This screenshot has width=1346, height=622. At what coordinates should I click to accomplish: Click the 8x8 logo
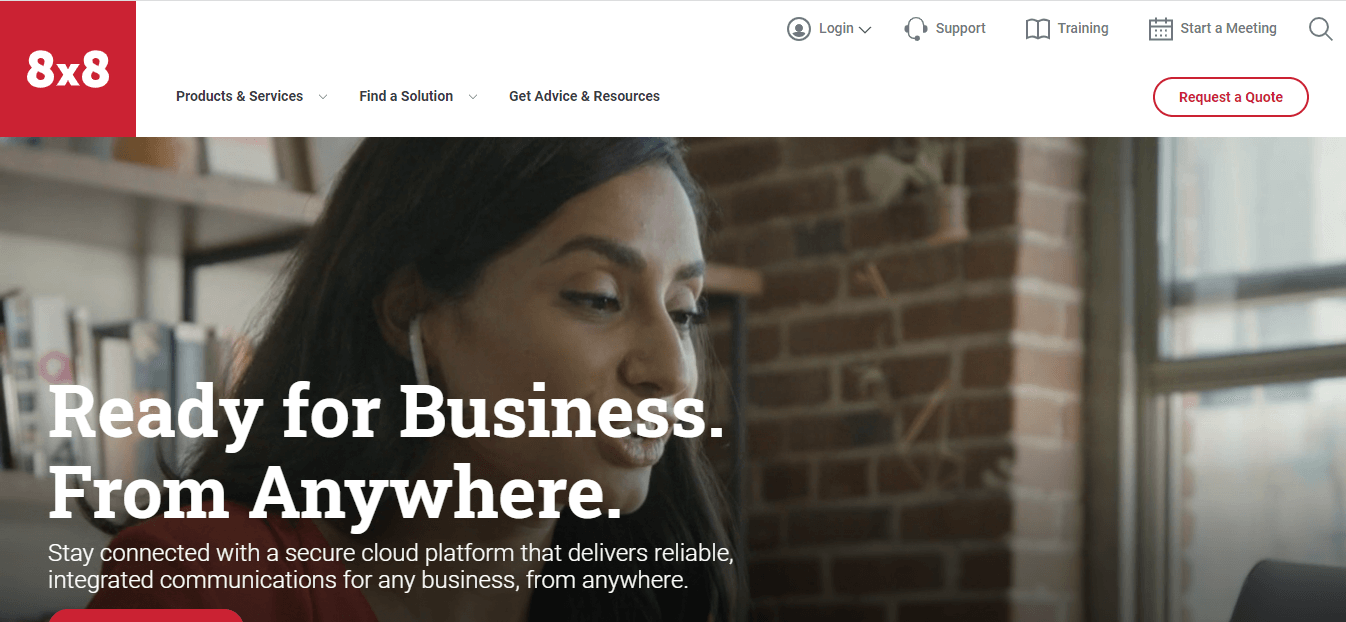[67, 68]
